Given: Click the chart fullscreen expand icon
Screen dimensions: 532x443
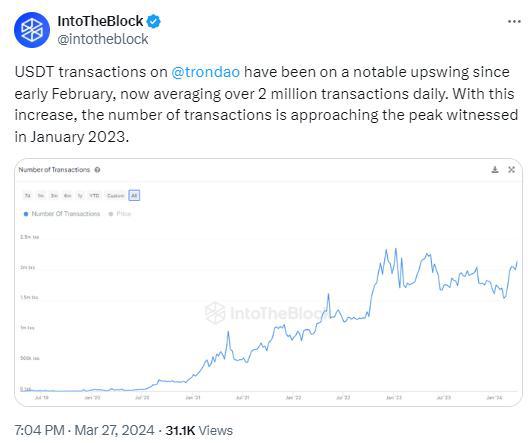Looking at the screenshot, I should [x=511, y=170].
